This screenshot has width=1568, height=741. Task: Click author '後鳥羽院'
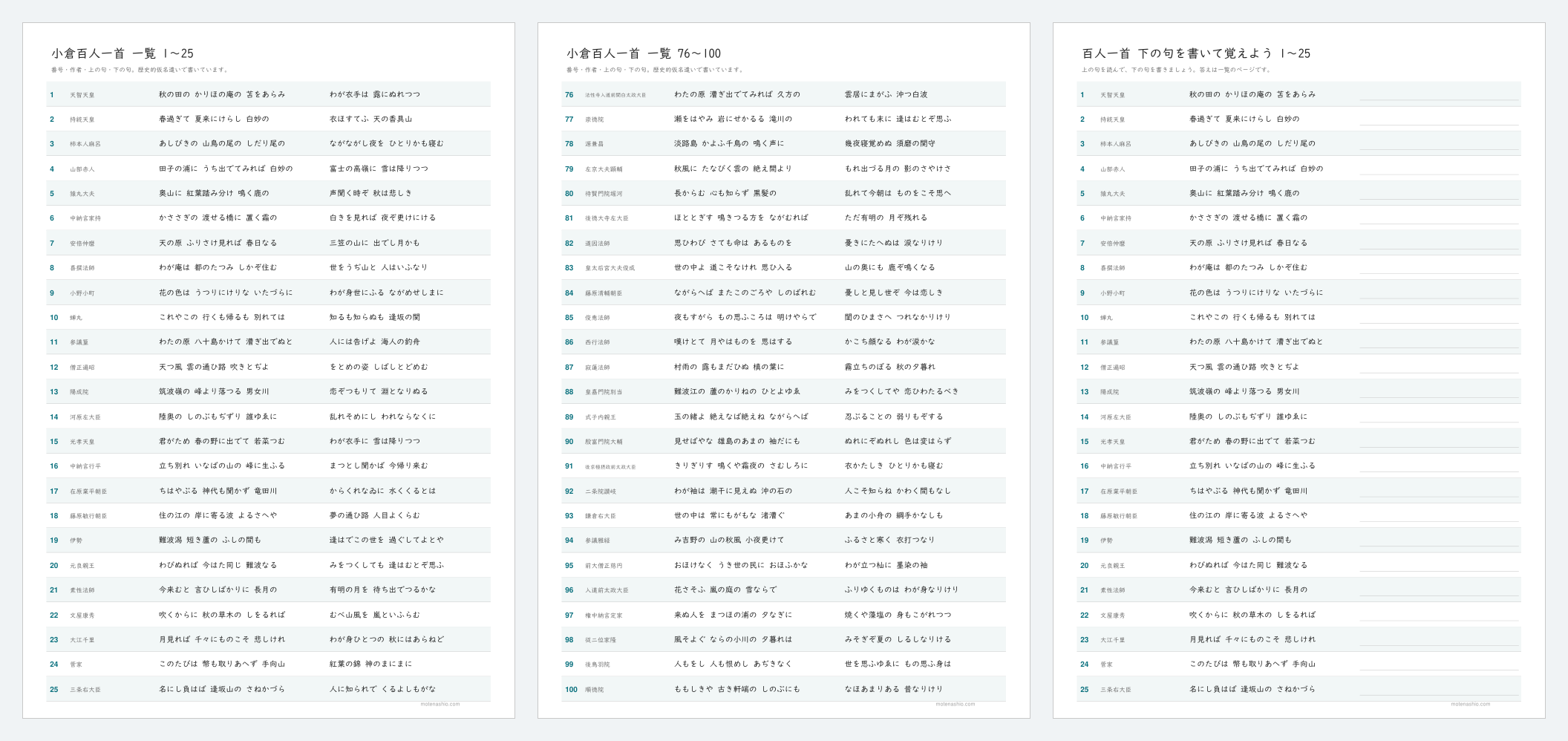(597, 665)
